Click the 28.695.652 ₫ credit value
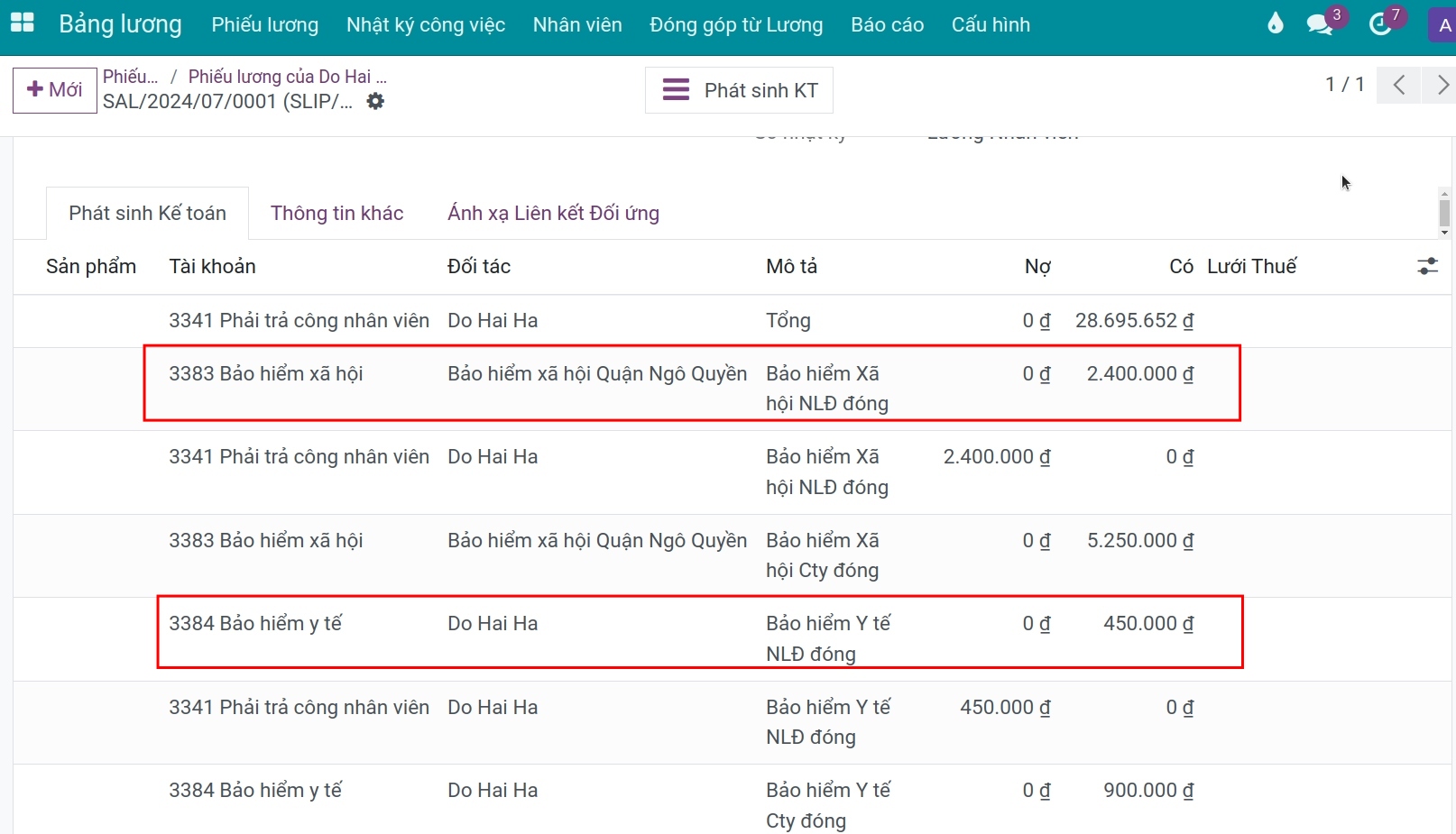The image size is (1456, 834). click(x=1134, y=321)
